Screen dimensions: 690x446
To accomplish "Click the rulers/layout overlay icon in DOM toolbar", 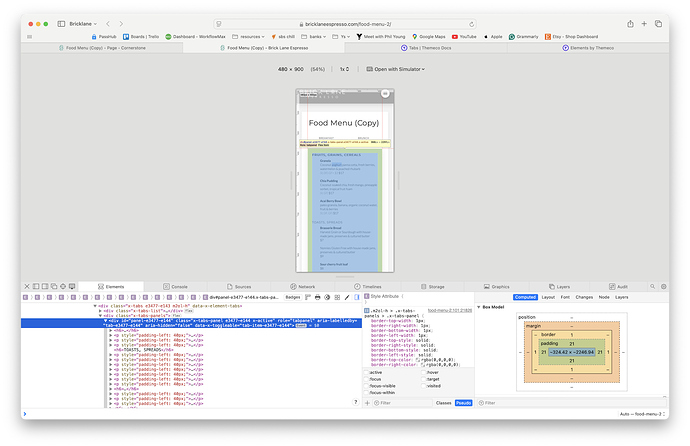I will tap(308, 297).
